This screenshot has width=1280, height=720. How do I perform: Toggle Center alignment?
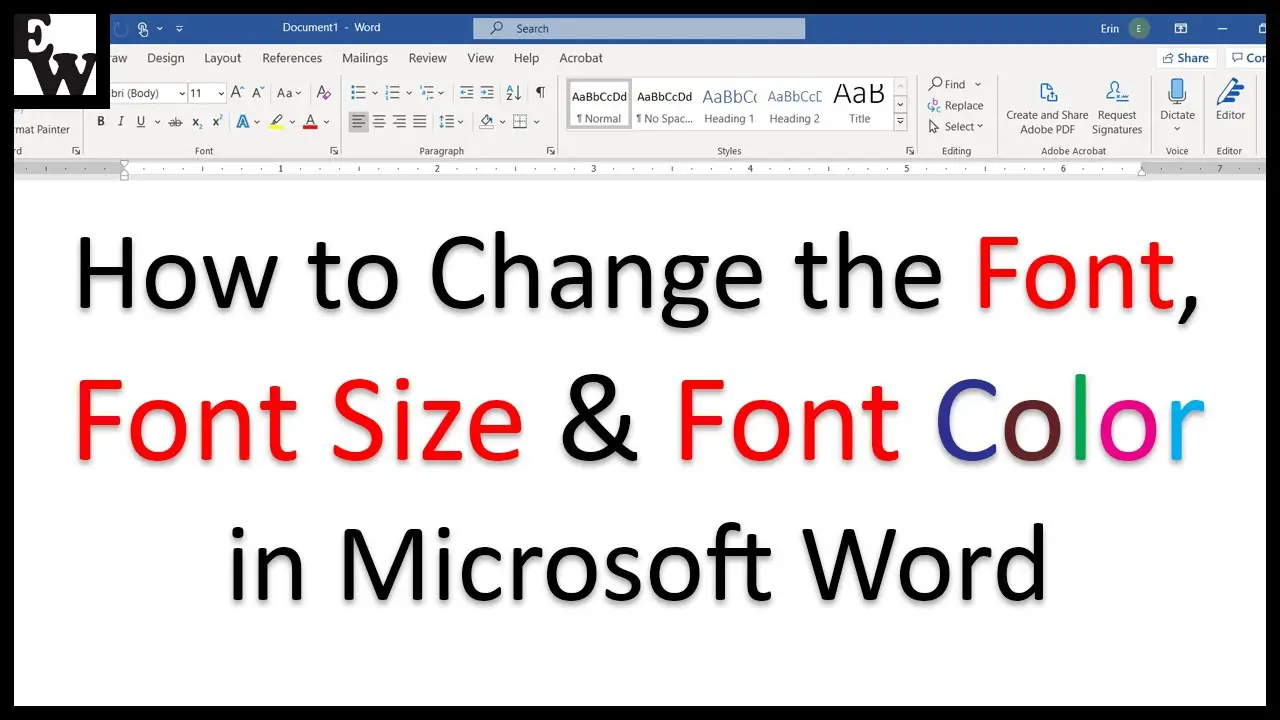(x=379, y=122)
